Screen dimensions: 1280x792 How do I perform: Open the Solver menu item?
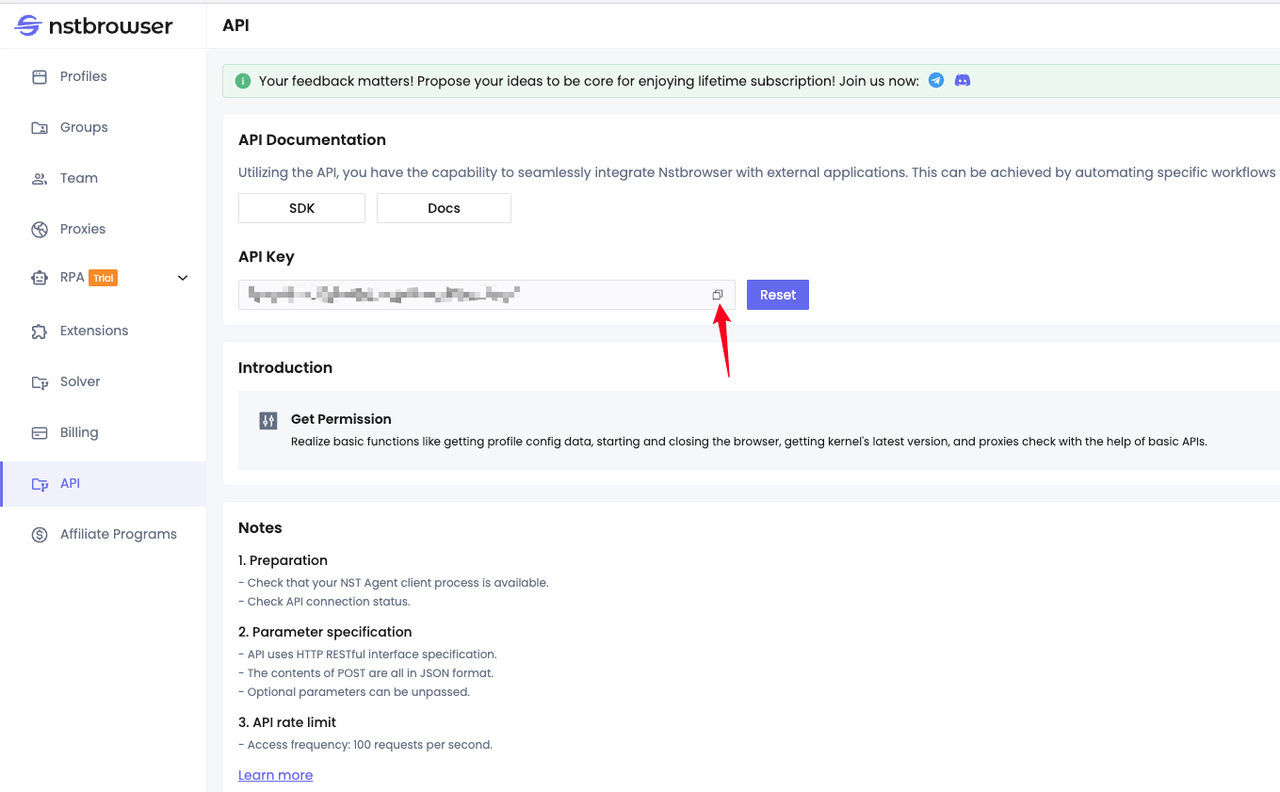click(80, 382)
